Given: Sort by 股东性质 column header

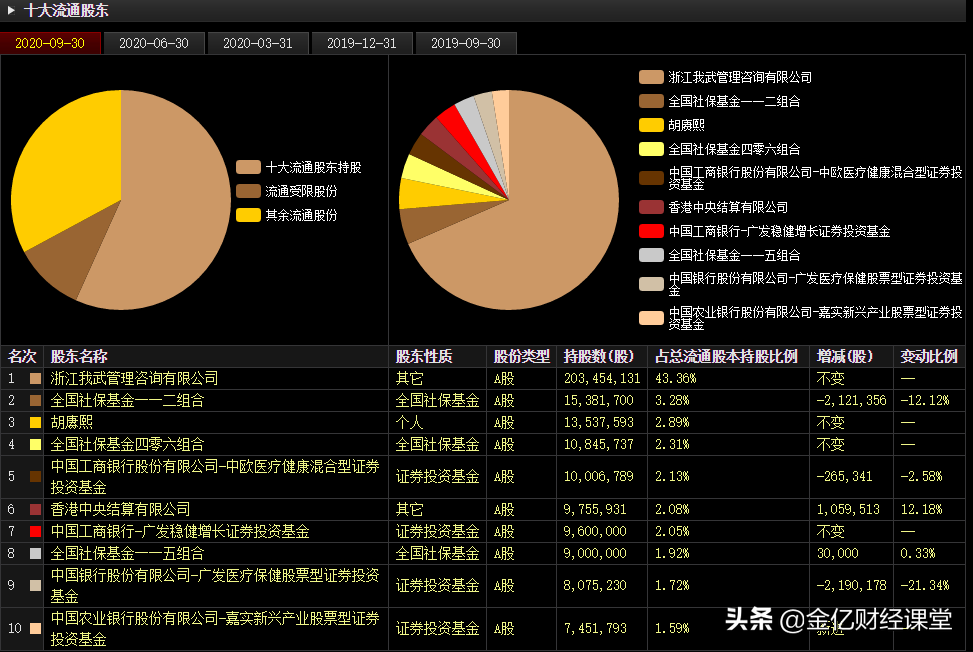Looking at the screenshot, I should click(x=424, y=357).
